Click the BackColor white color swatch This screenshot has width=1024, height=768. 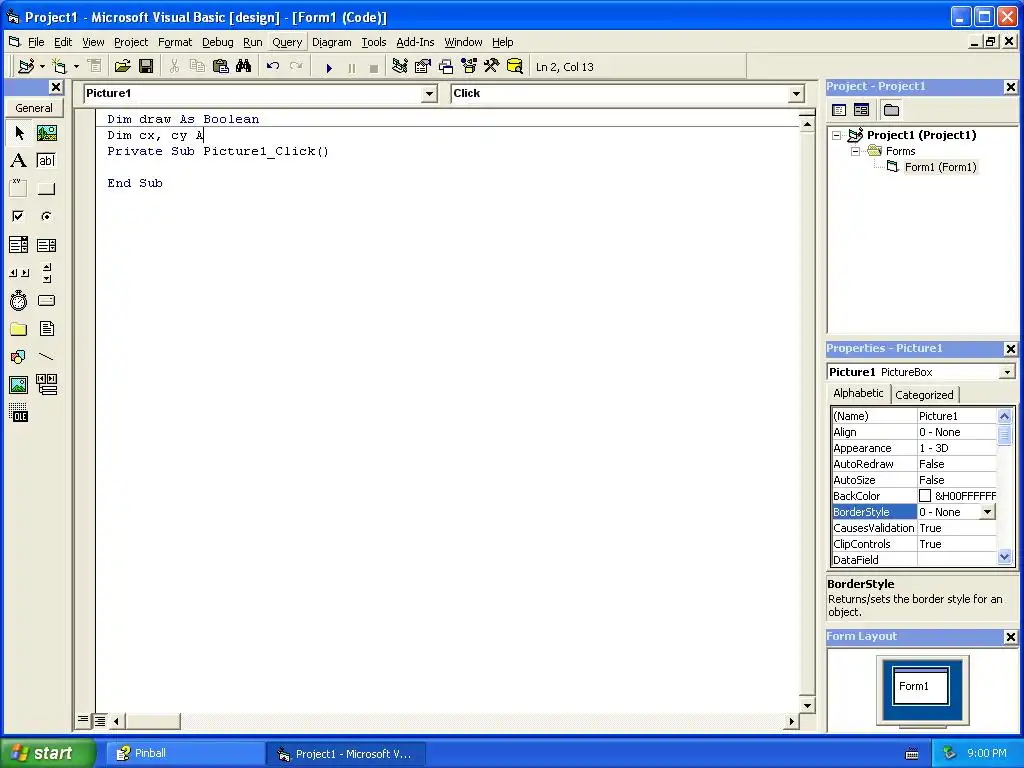pos(925,496)
